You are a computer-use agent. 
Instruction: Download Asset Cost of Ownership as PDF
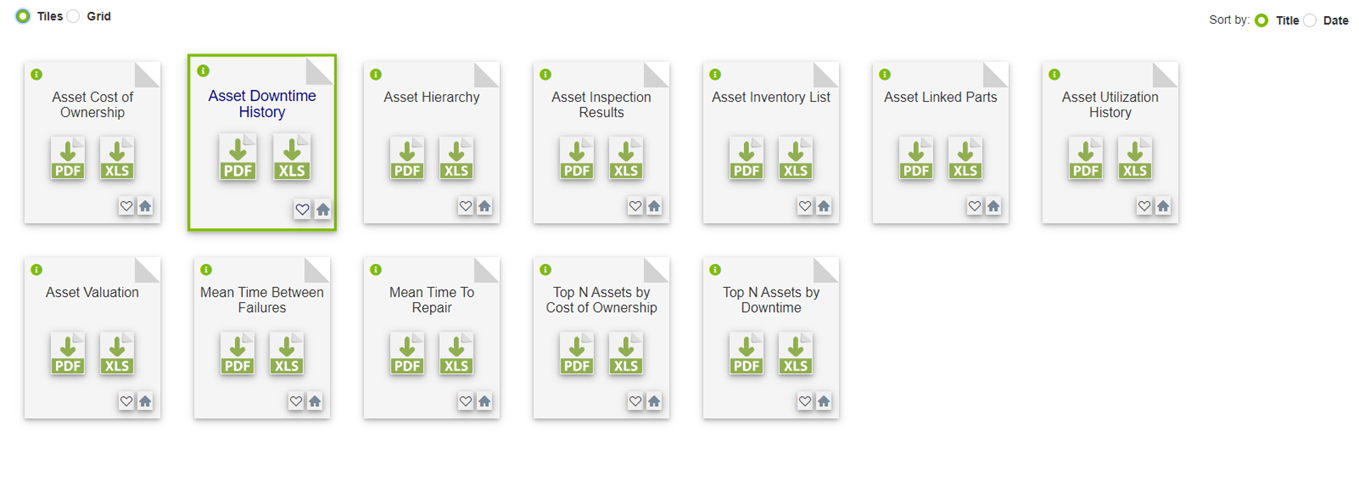[x=68, y=159]
